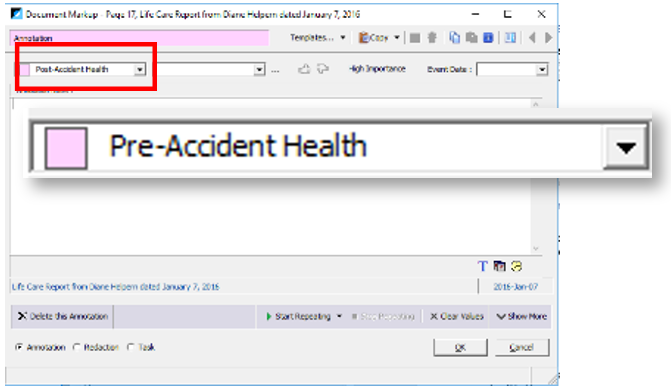Screen dimensions: 671x390
Task: Go to previous annotation with left arrow
Action: point(532,38)
